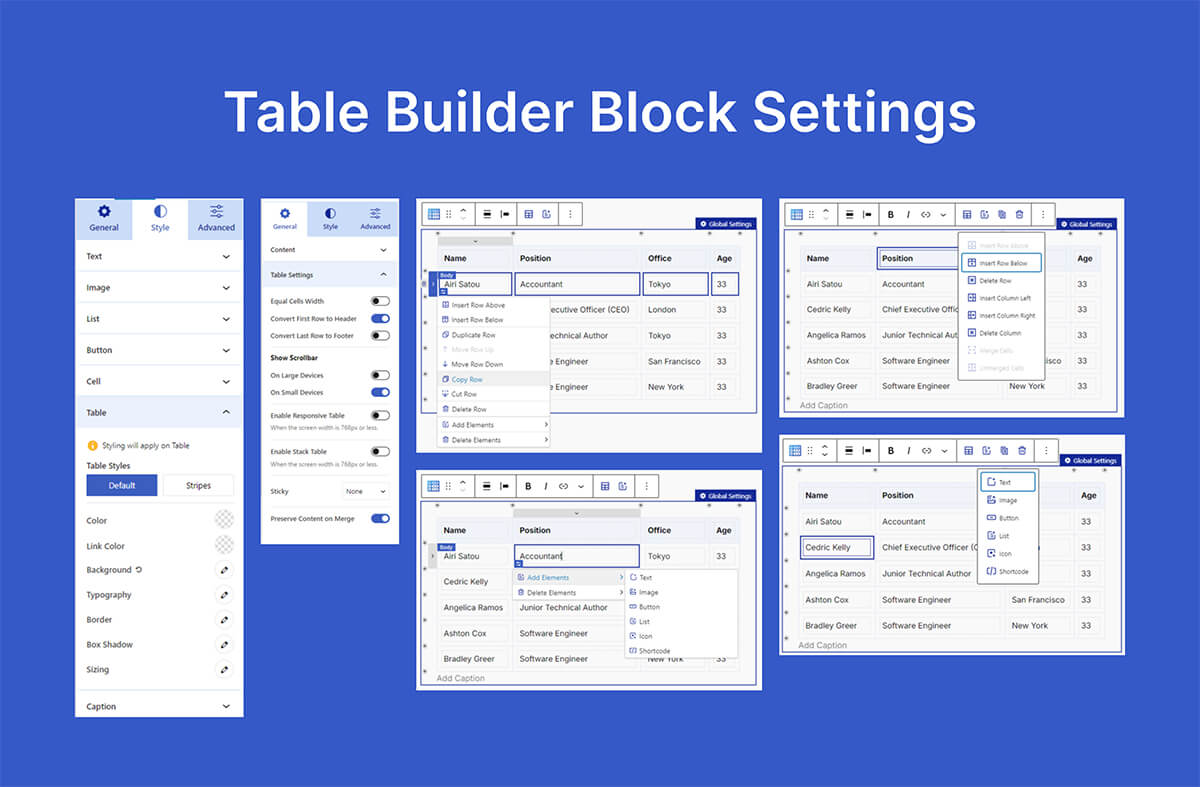Open Style tab above the Content section

(330, 218)
